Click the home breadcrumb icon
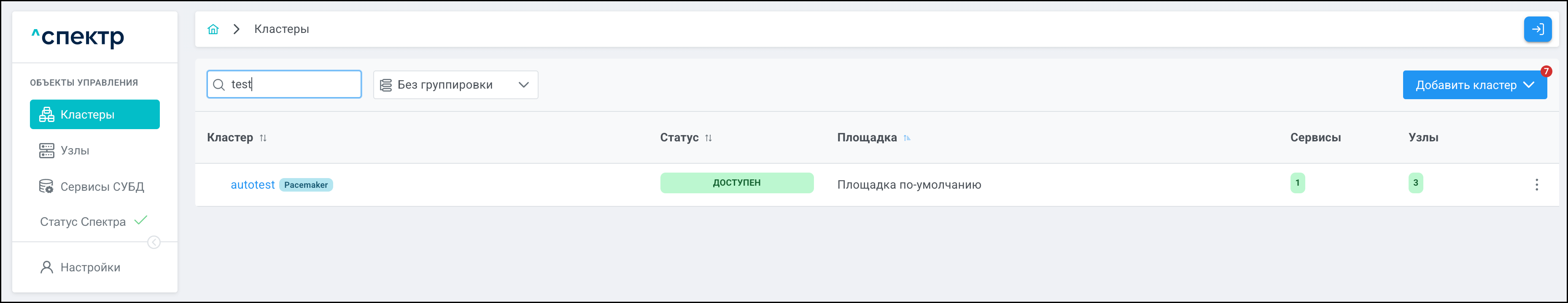Viewport: 1568px width, 303px height. tap(213, 29)
